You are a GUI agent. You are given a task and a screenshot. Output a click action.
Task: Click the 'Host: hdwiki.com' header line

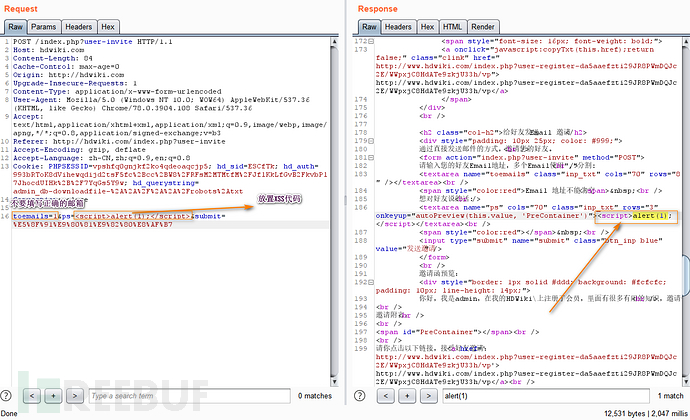tap(48, 50)
